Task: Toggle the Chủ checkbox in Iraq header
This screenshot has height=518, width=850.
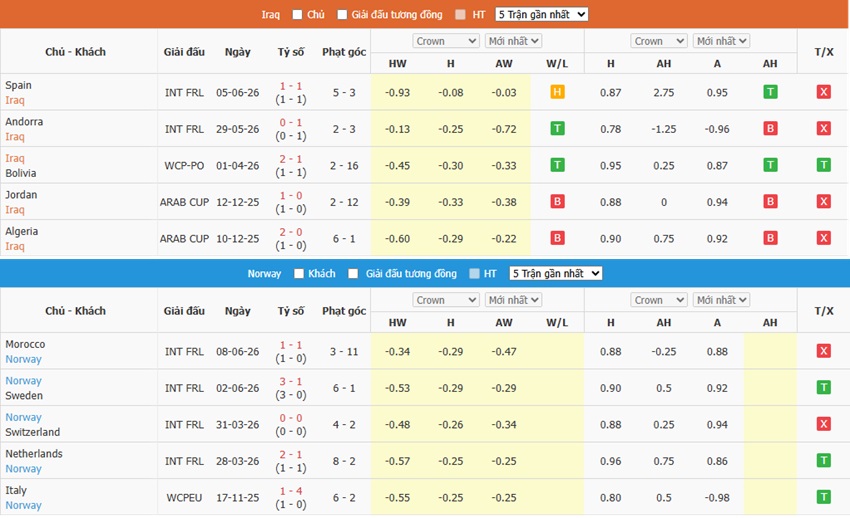Action: pyautogui.click(x=297, y=15)
